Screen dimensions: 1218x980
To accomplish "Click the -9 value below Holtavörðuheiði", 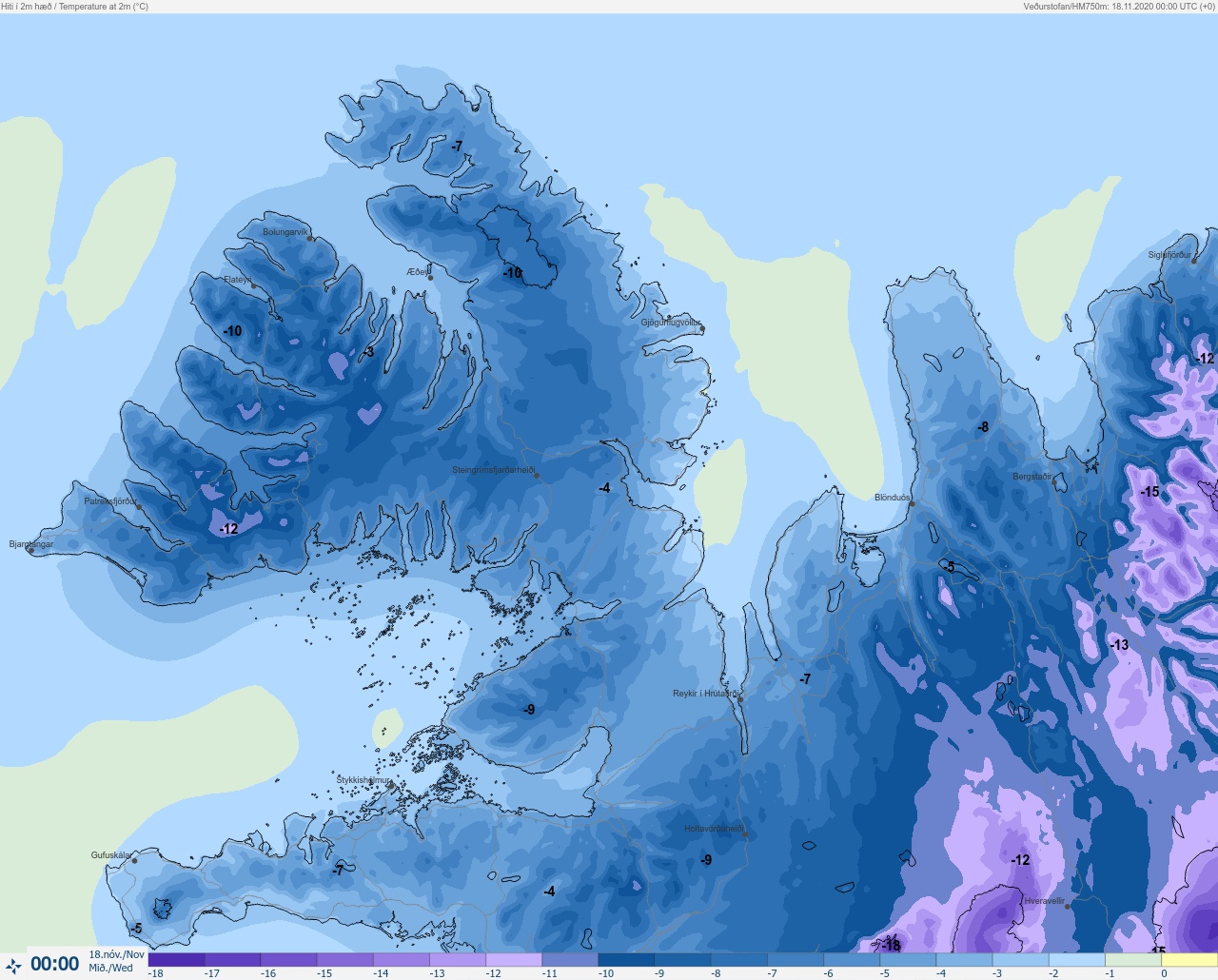I will point(706,860).
